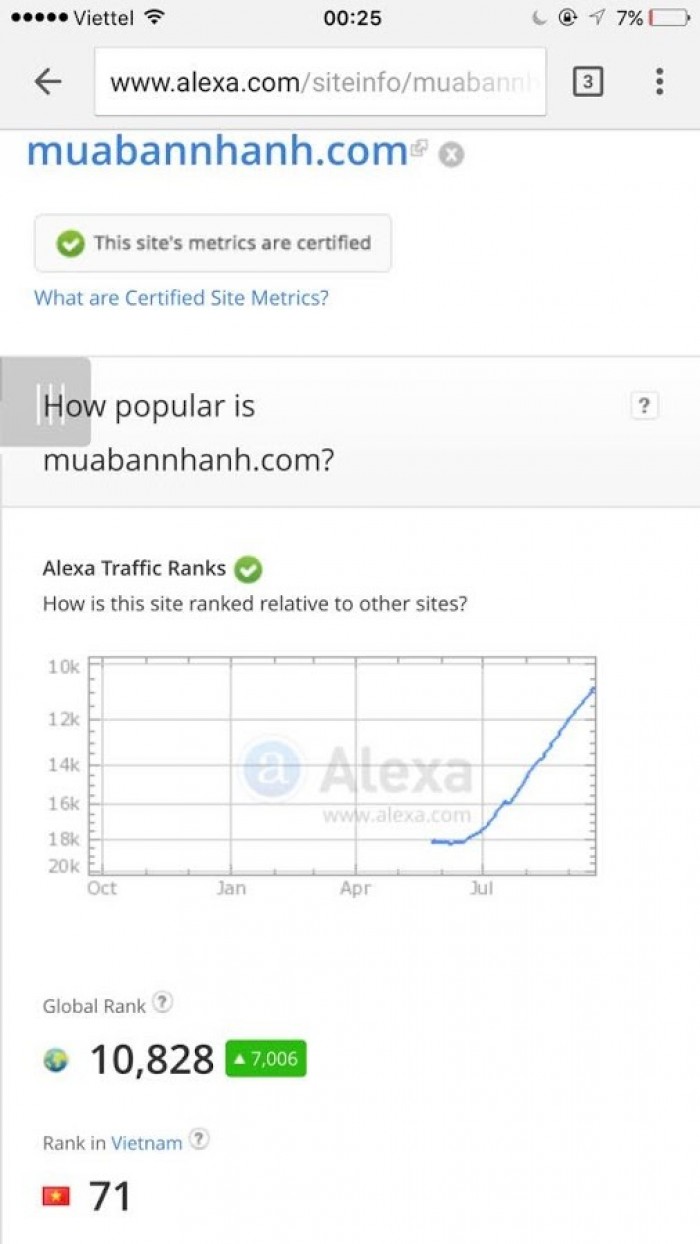Tap the browser back arrow
The width and height of the screenshot is (700, 1244).
click(x=47, y=82)
